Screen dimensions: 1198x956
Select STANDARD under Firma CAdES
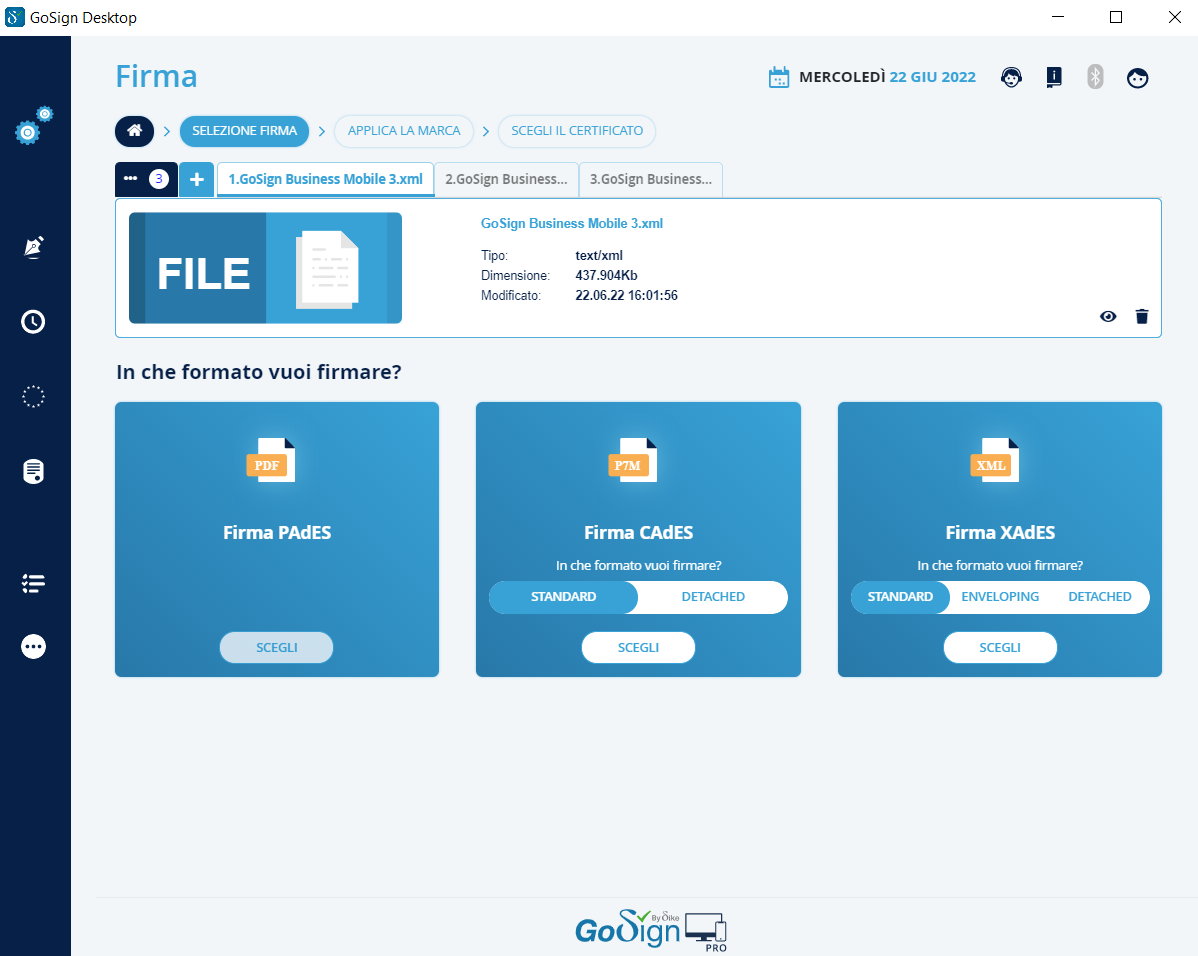pyautogui.click(x=563, y=597)
